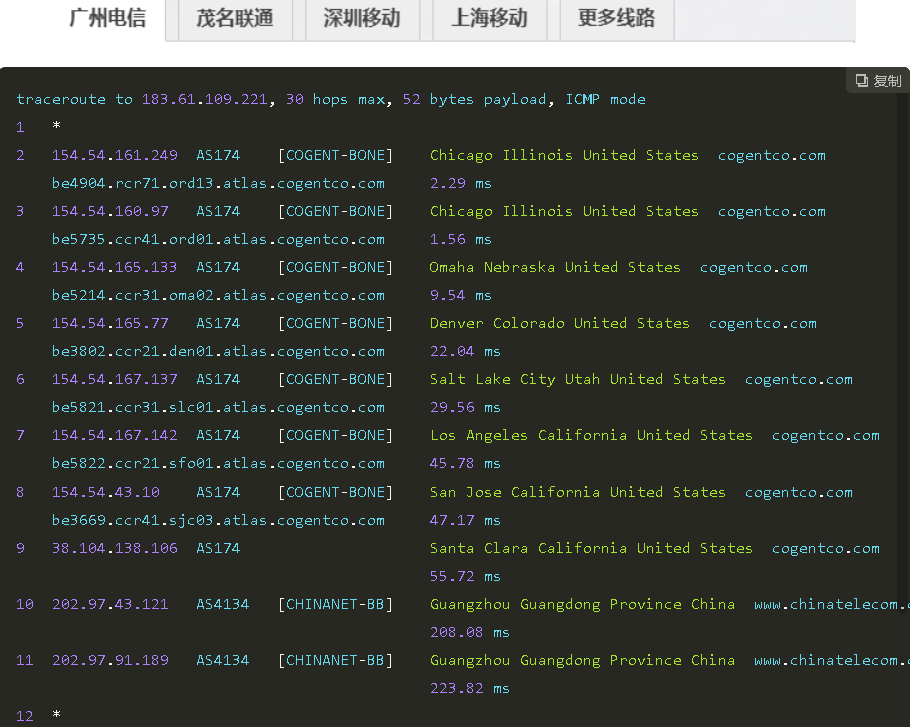Screen dimensions: 912x727
Task: Click hostname be4904.rcr71.ord13.atlas.cogentco.com
Action: point(218,183)
